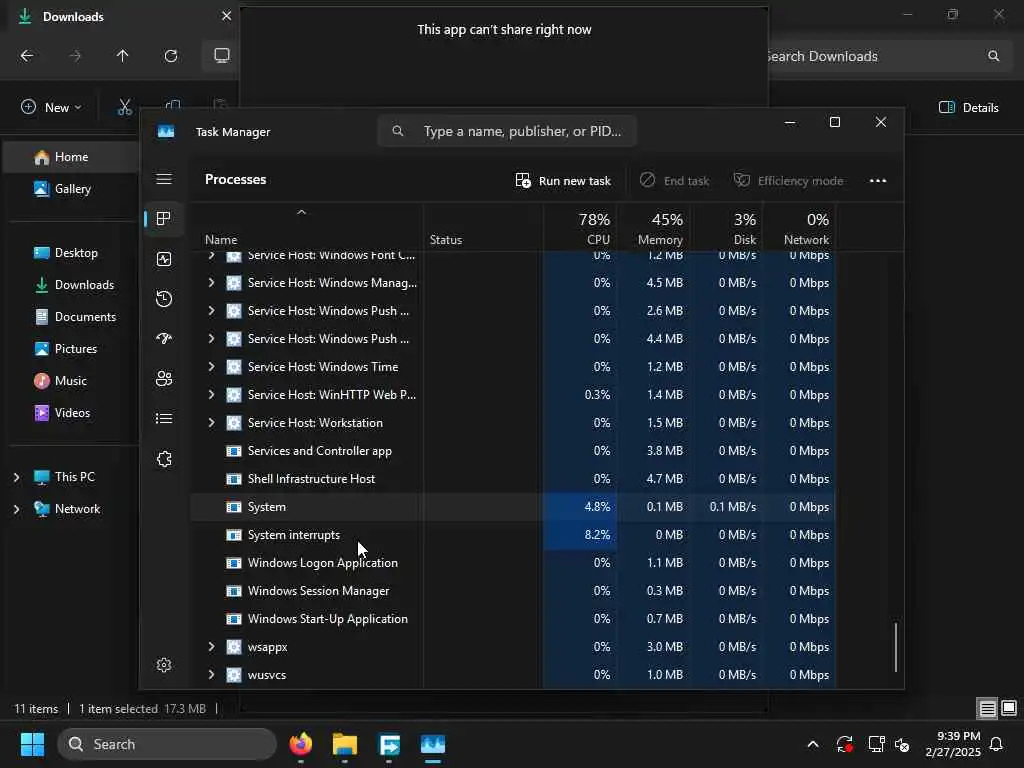Open Startup apps page in Task Manager
Image resolution: width=1024 pixels, height=768 pixels.
(164, 338)
